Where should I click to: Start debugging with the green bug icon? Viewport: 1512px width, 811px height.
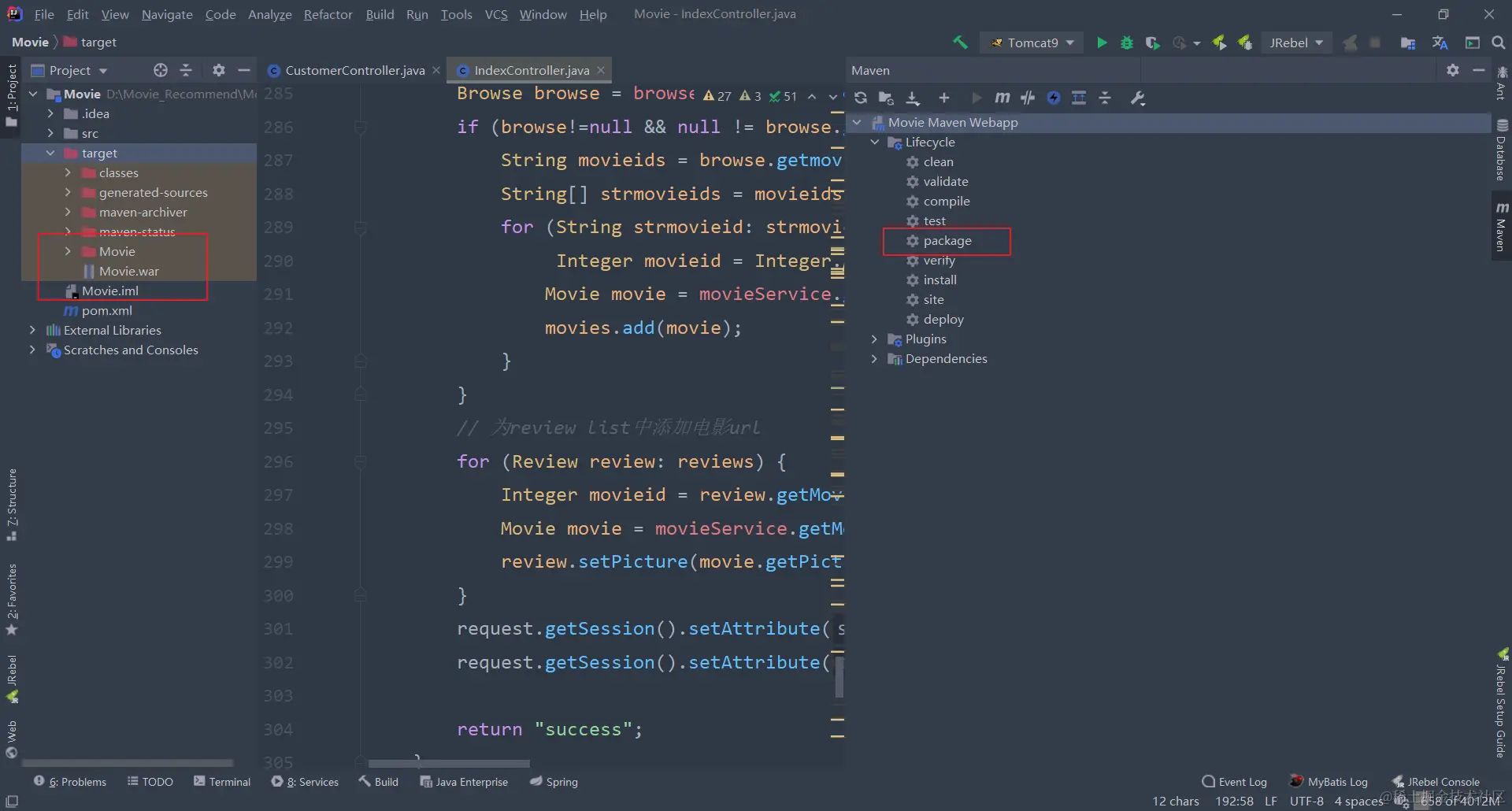pos(1127,43)
